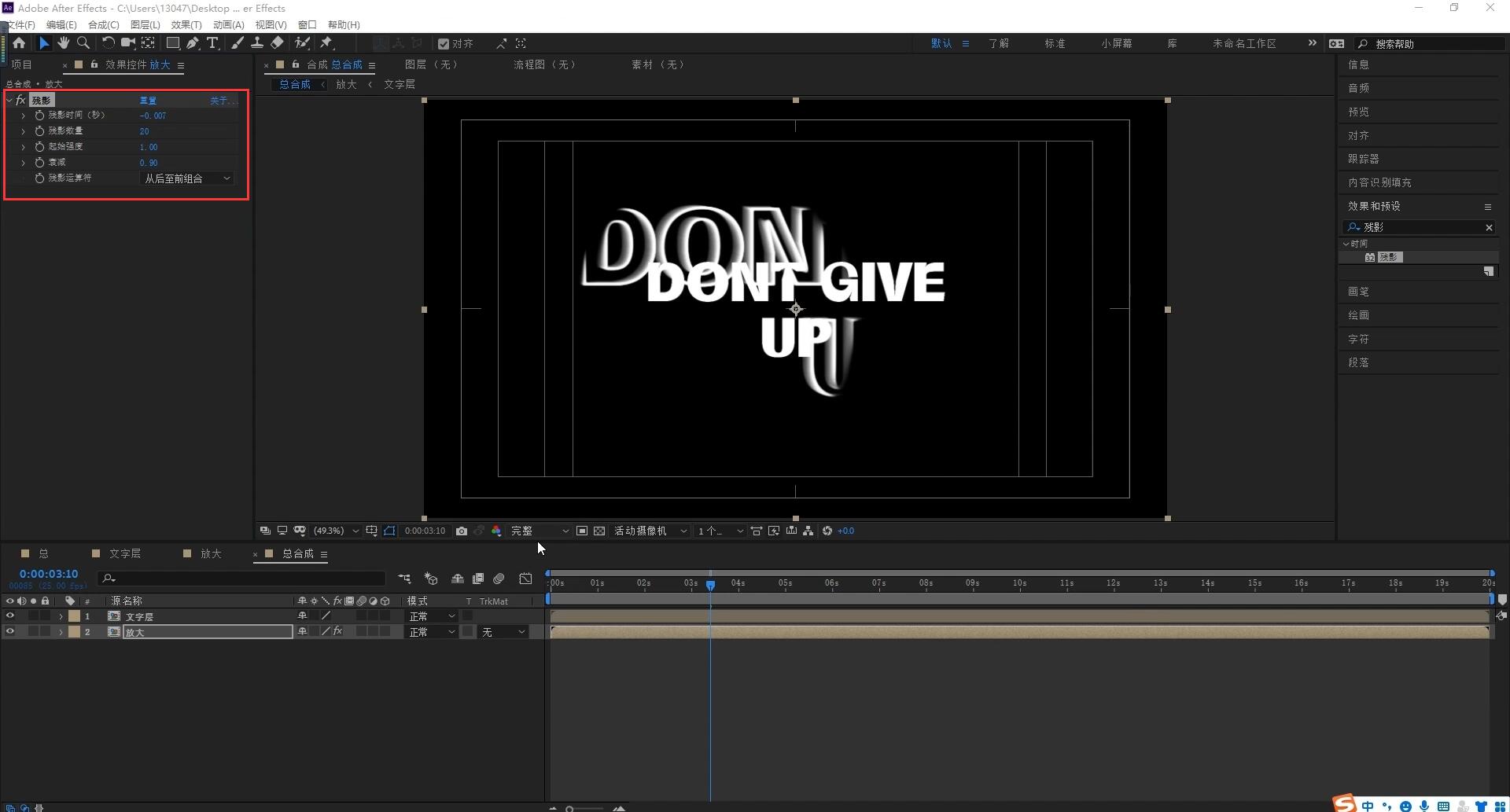This screenshot has width=1510, height=812.
Task: Select the Unified Camera tool
Action: tap(127, 43)
